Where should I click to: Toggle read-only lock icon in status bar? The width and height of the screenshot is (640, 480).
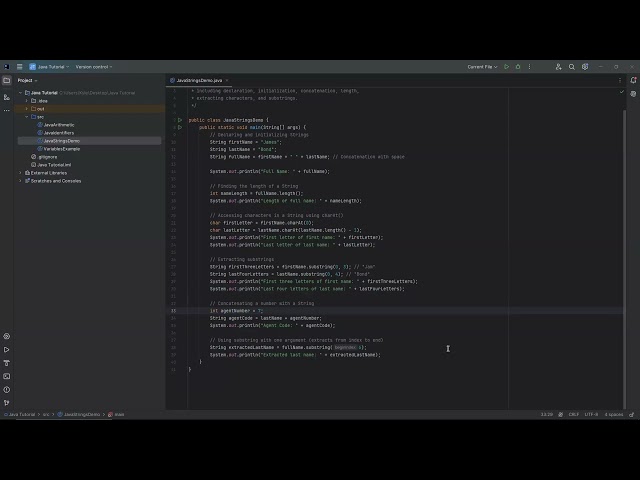[x=631, y=414]
